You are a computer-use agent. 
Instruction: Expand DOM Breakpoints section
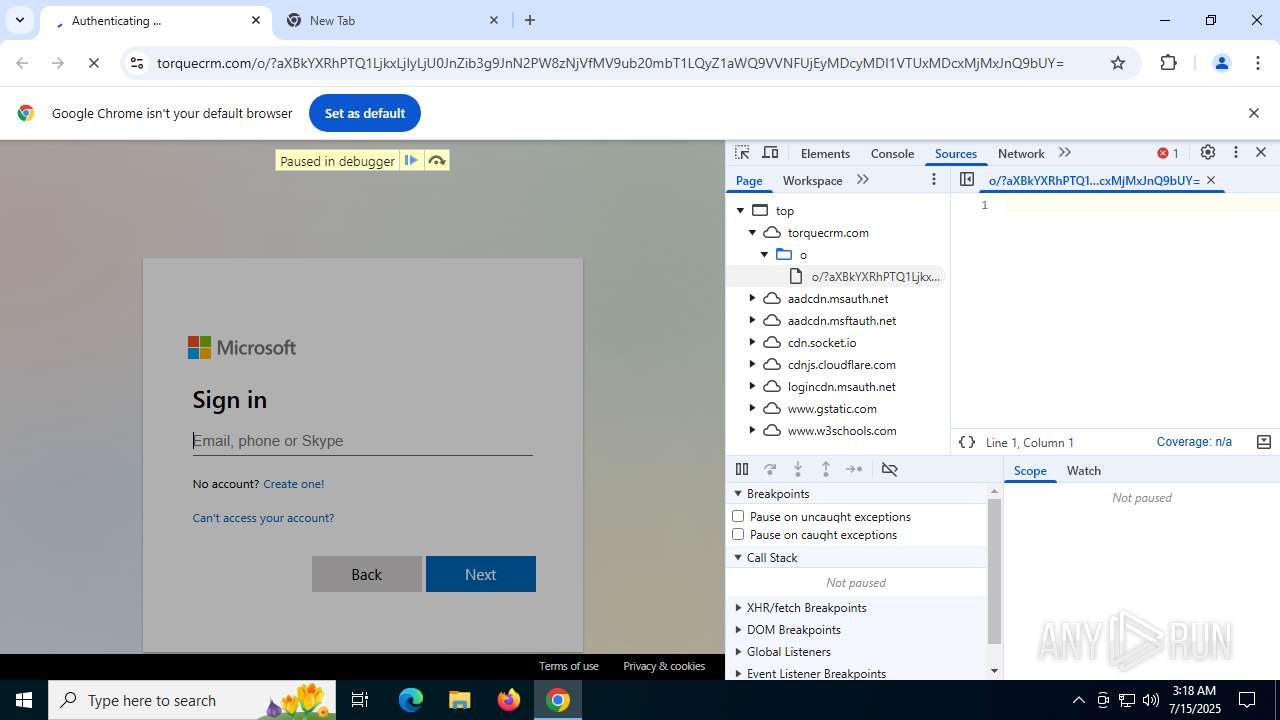pos(739,630)
